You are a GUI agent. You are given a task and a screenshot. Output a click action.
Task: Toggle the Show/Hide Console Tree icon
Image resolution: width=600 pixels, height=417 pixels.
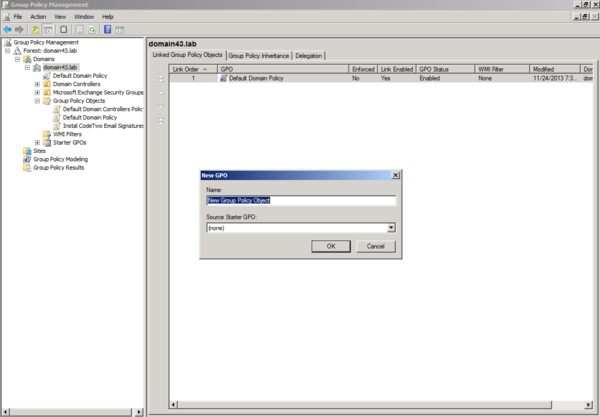click(x=48, y=29)
